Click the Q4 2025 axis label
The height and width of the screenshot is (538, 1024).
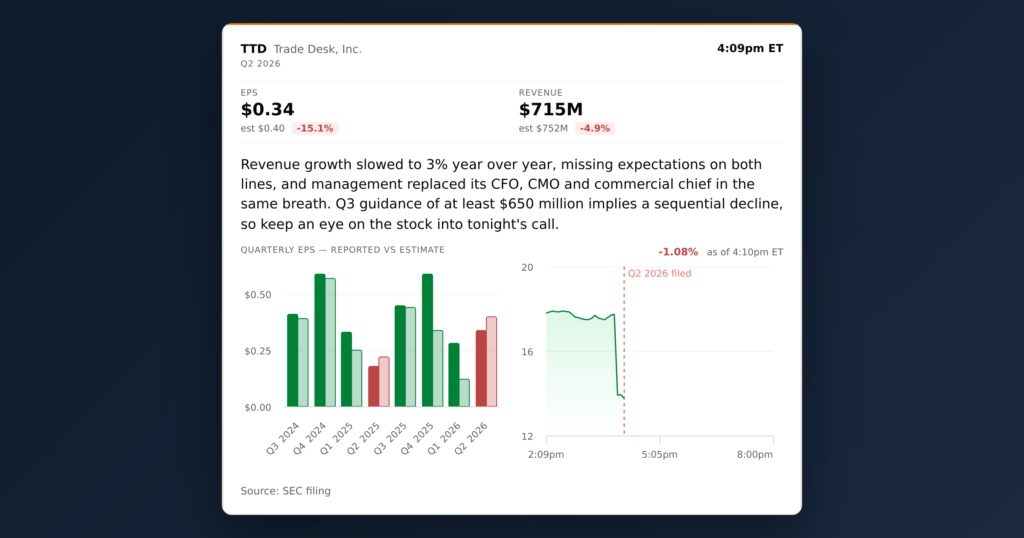(x=417, y=438)
